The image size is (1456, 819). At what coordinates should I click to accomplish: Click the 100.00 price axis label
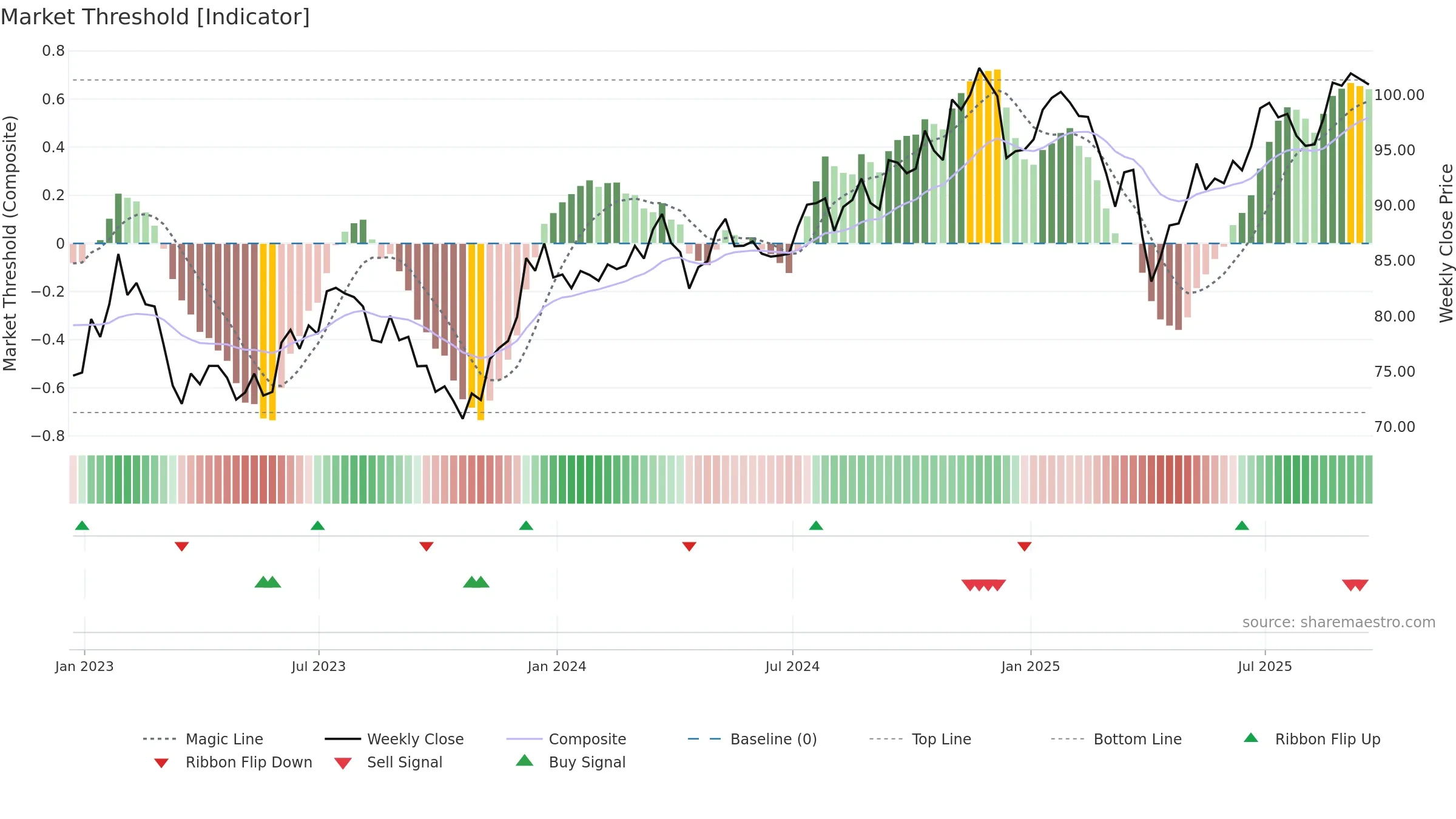tap(1399, 95)
